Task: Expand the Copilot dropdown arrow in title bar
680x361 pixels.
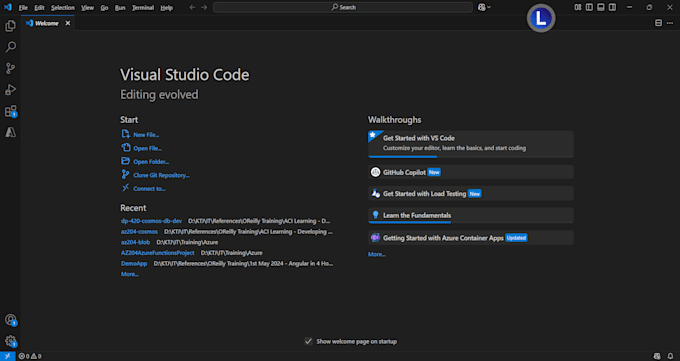Action: 489,7
